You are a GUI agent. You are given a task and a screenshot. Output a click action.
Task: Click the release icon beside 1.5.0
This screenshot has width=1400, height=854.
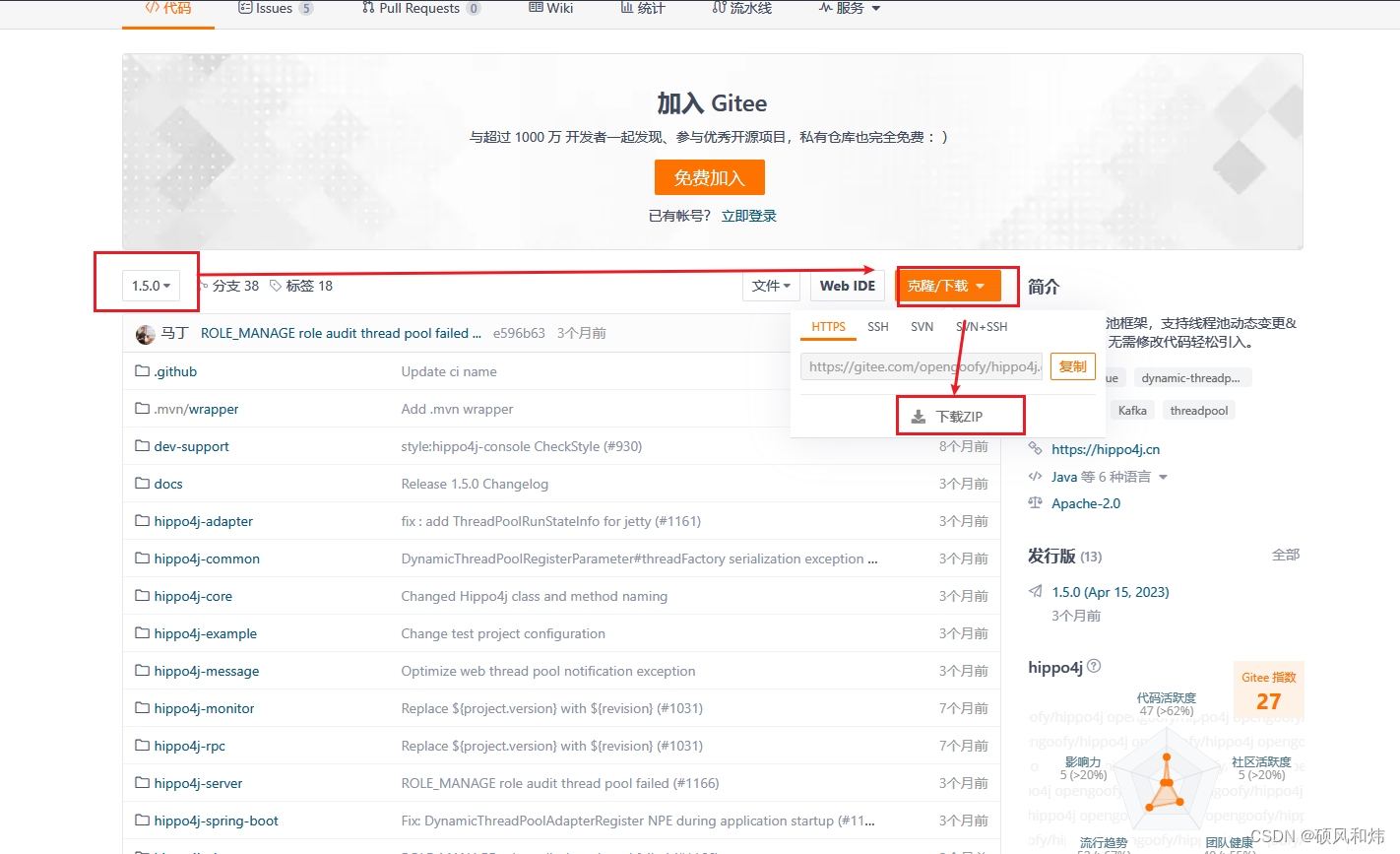click(x=1035, y=591)
